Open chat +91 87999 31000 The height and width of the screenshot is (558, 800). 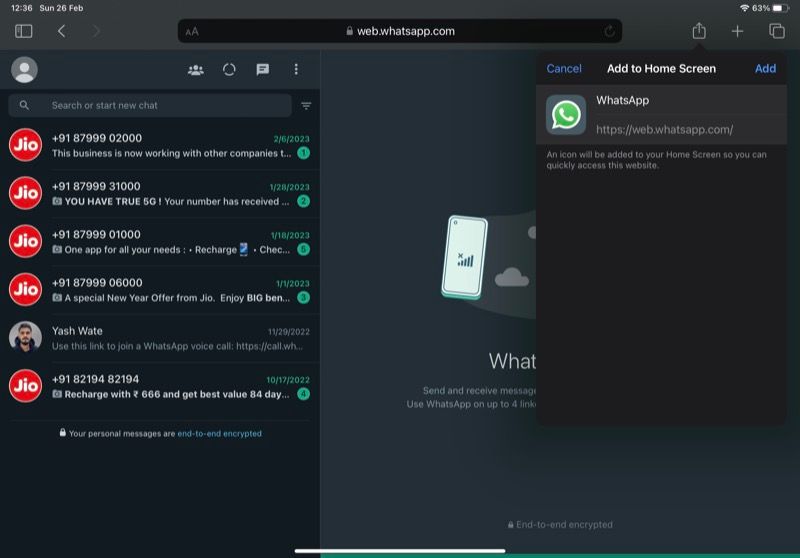coord(160,194)
